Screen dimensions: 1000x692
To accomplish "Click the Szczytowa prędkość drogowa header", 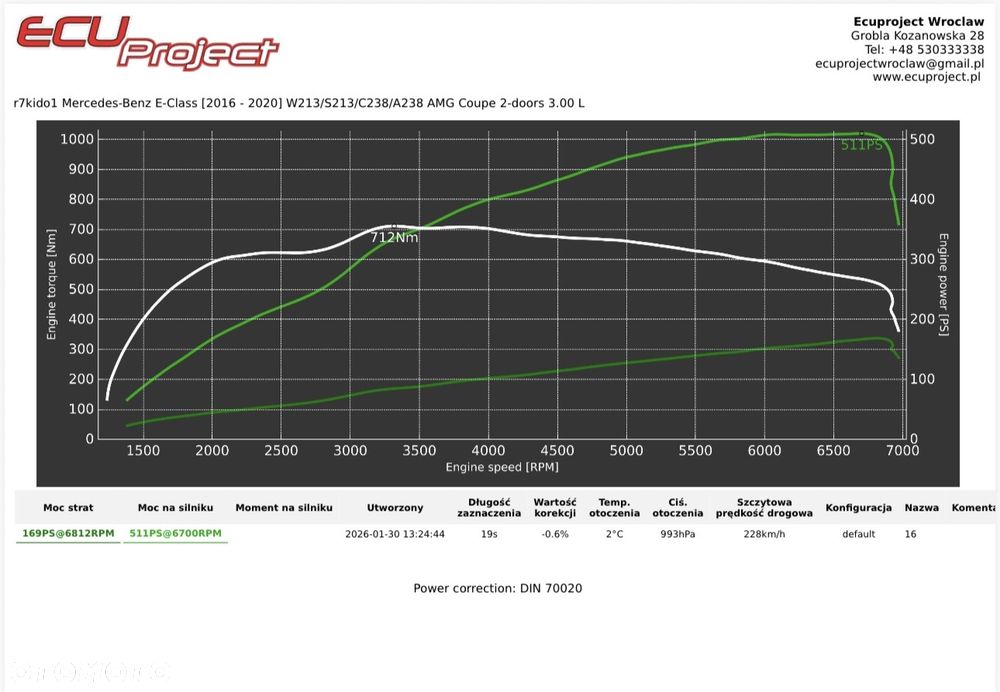I will tap(764, 508).
